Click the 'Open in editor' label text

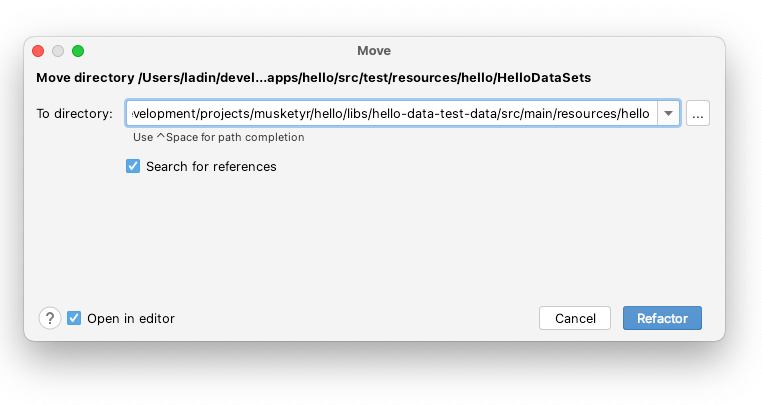coord(131,318)
